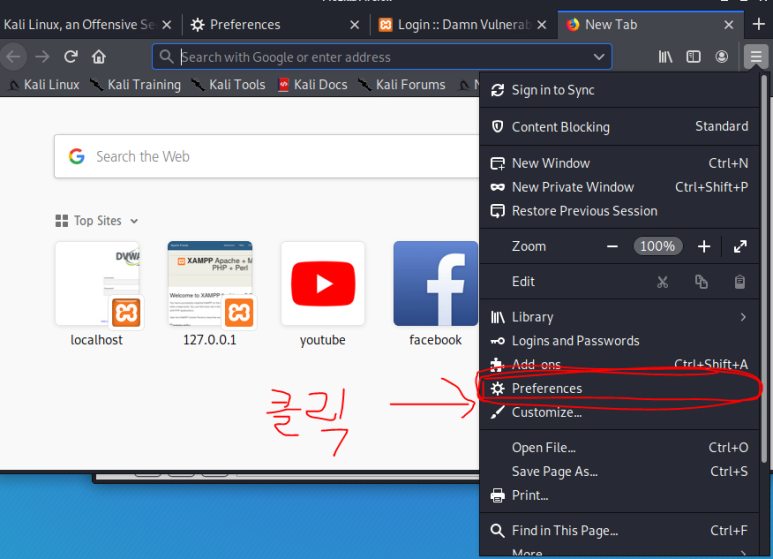Screen dimensions: 773x559
Task: Open Add-ons from the menu
Action: 619,365
